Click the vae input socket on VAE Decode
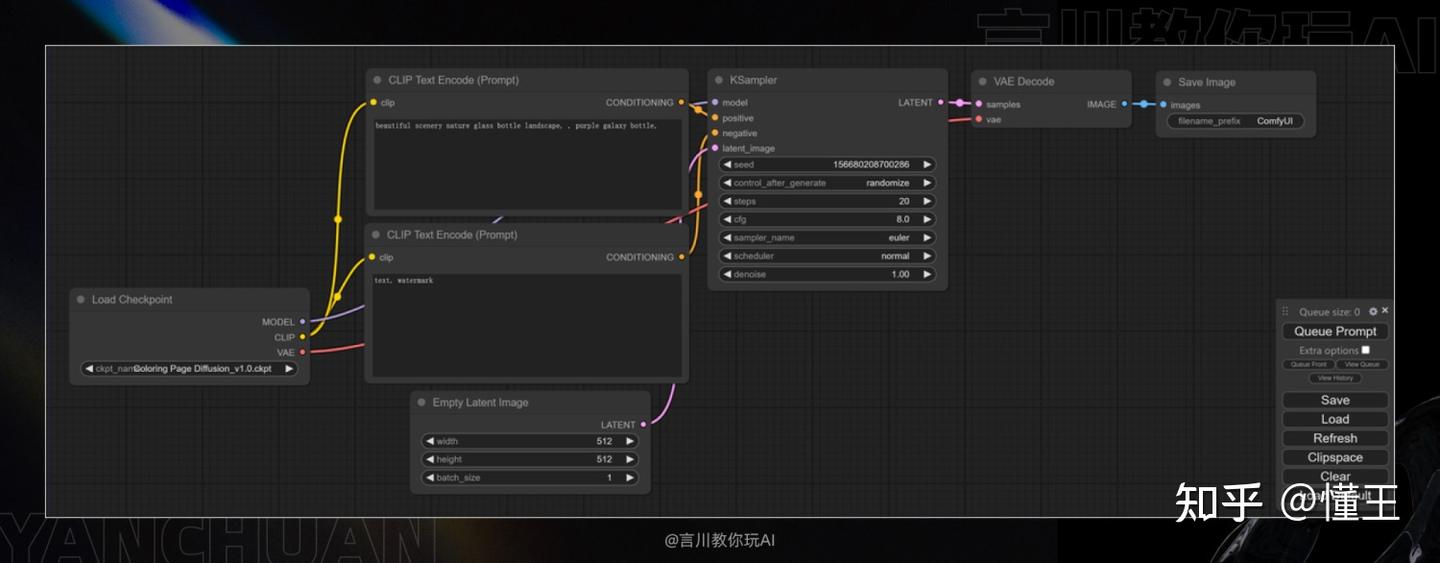 click(x=979, y=119)
